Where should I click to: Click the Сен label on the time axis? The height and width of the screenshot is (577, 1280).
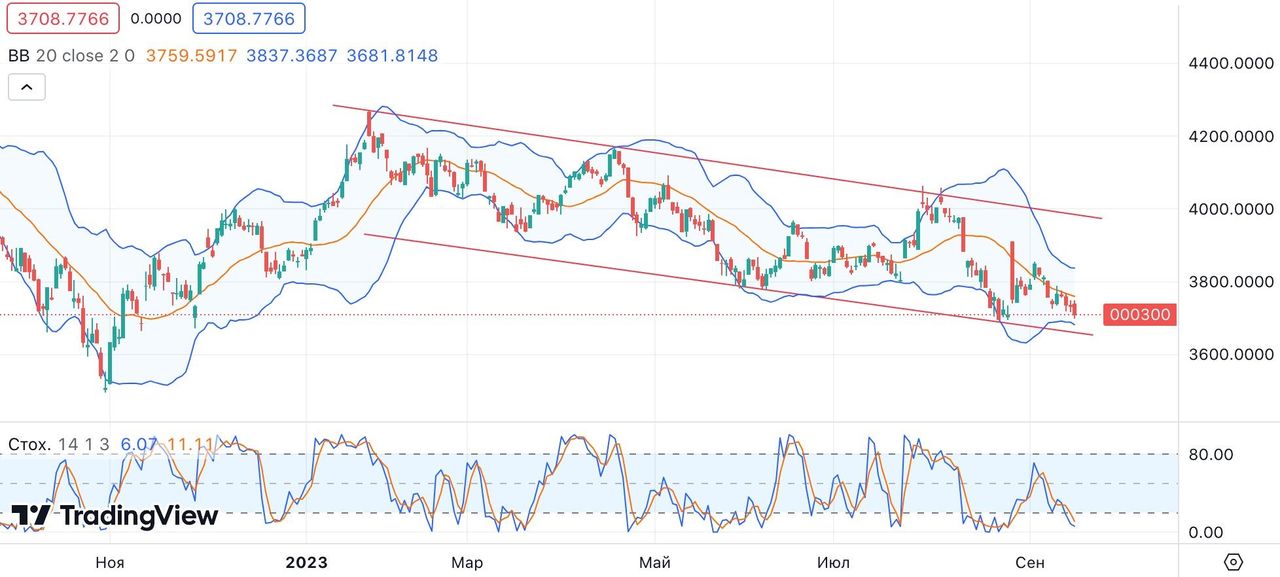(1029, 562)
